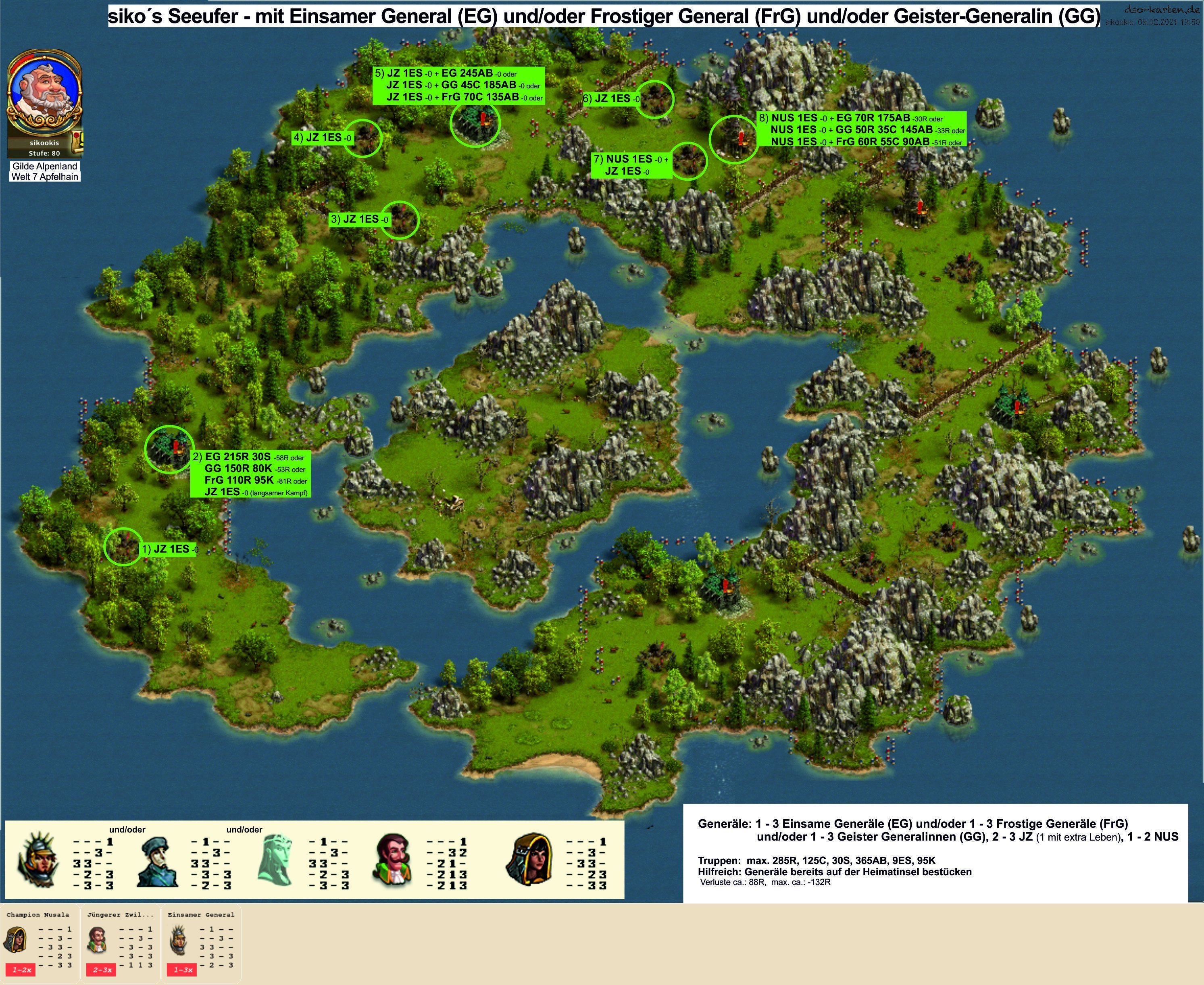The width and height of the screenshot is (1204, 985).
Task: Select circled camp 4 marker
Action: [363, 138]
